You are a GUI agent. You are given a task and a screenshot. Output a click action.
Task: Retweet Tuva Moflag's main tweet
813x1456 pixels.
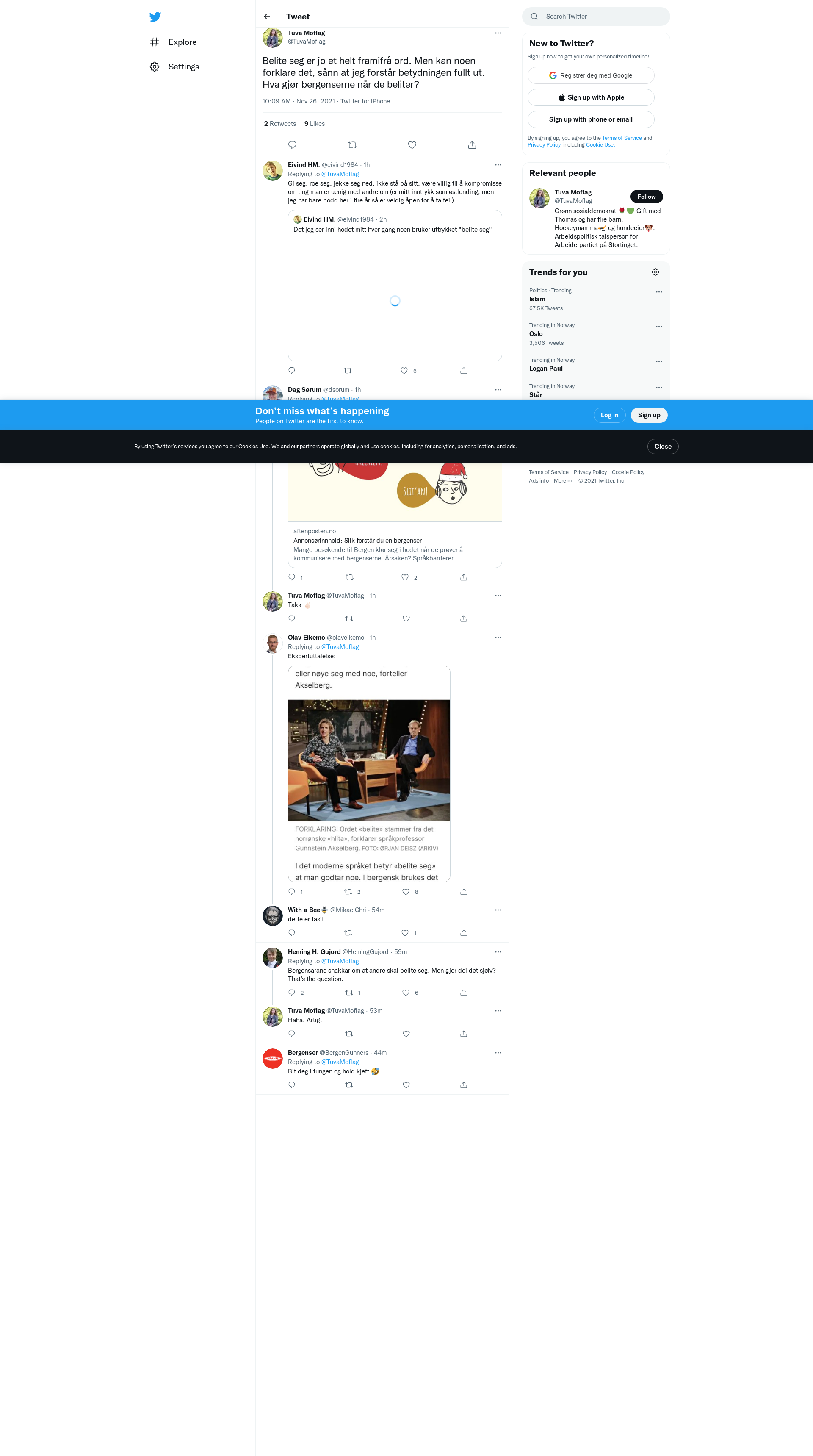[x=352, y=145]
